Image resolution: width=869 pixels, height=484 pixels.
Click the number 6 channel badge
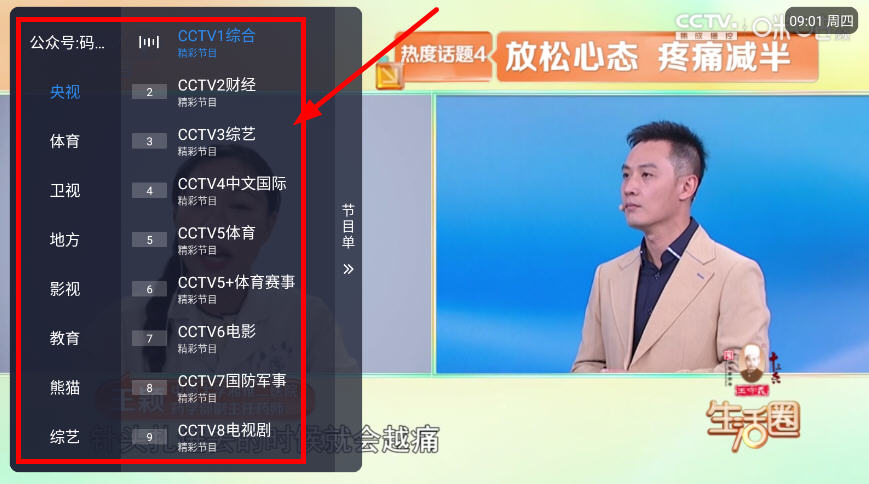149,289
